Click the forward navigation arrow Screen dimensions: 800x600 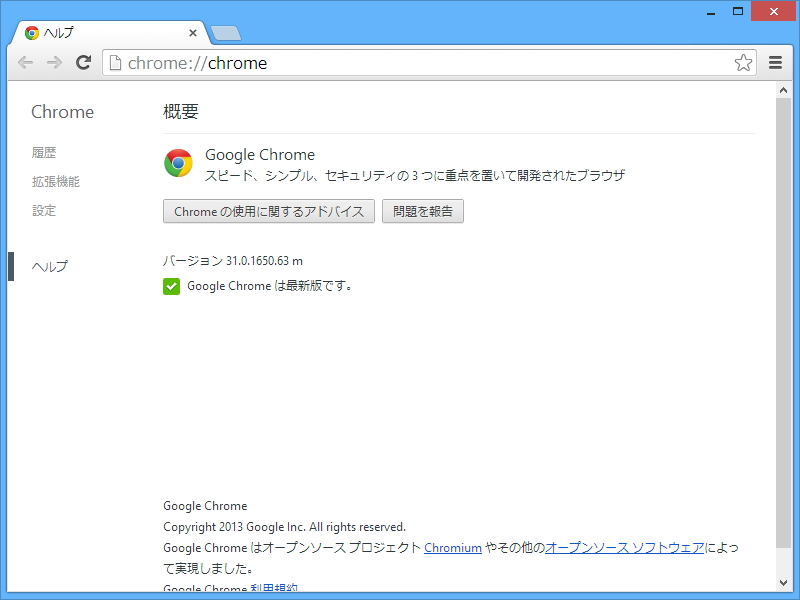(54, 62)
